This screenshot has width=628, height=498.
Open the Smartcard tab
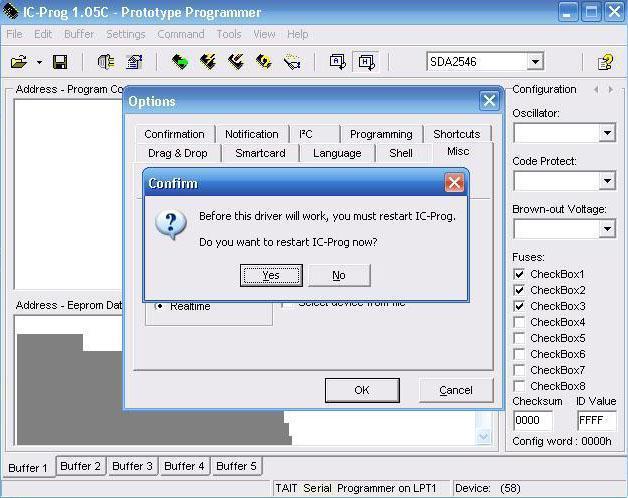click(x=260, y=153)
